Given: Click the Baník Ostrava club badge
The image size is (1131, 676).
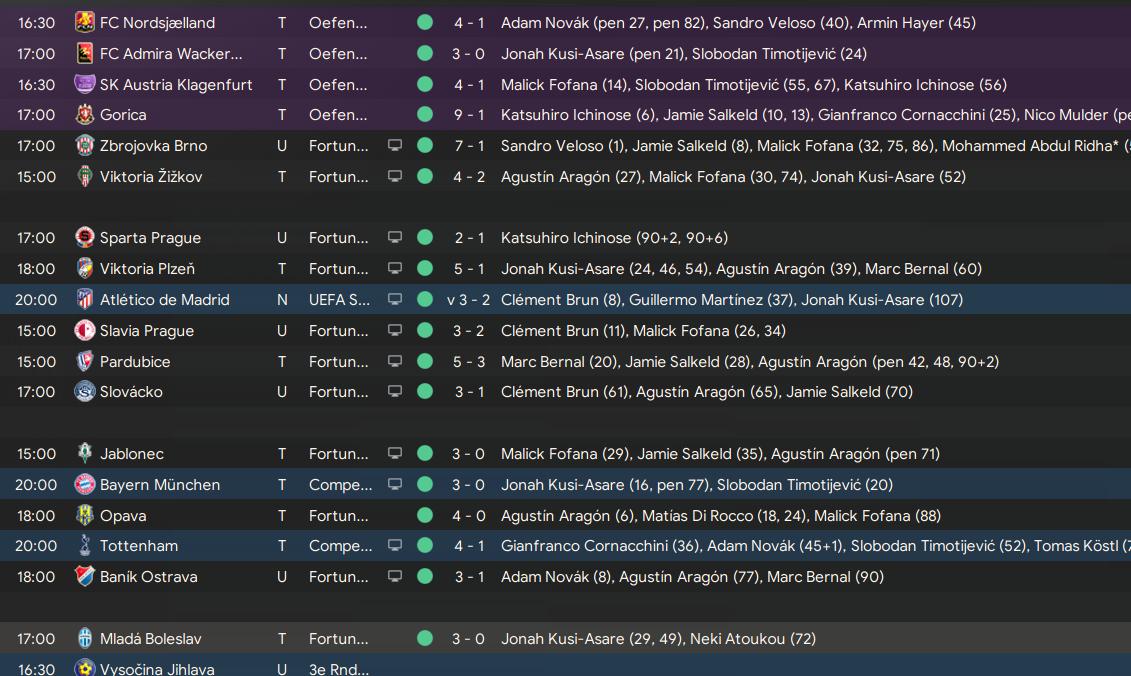Looking at the screenshot, I should 84,576.
